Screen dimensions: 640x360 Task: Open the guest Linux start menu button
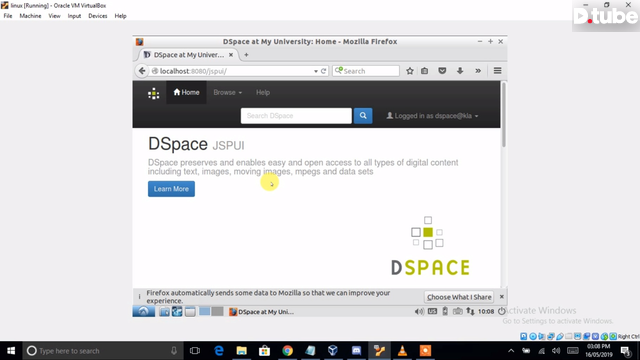click(x=143, y=311)
